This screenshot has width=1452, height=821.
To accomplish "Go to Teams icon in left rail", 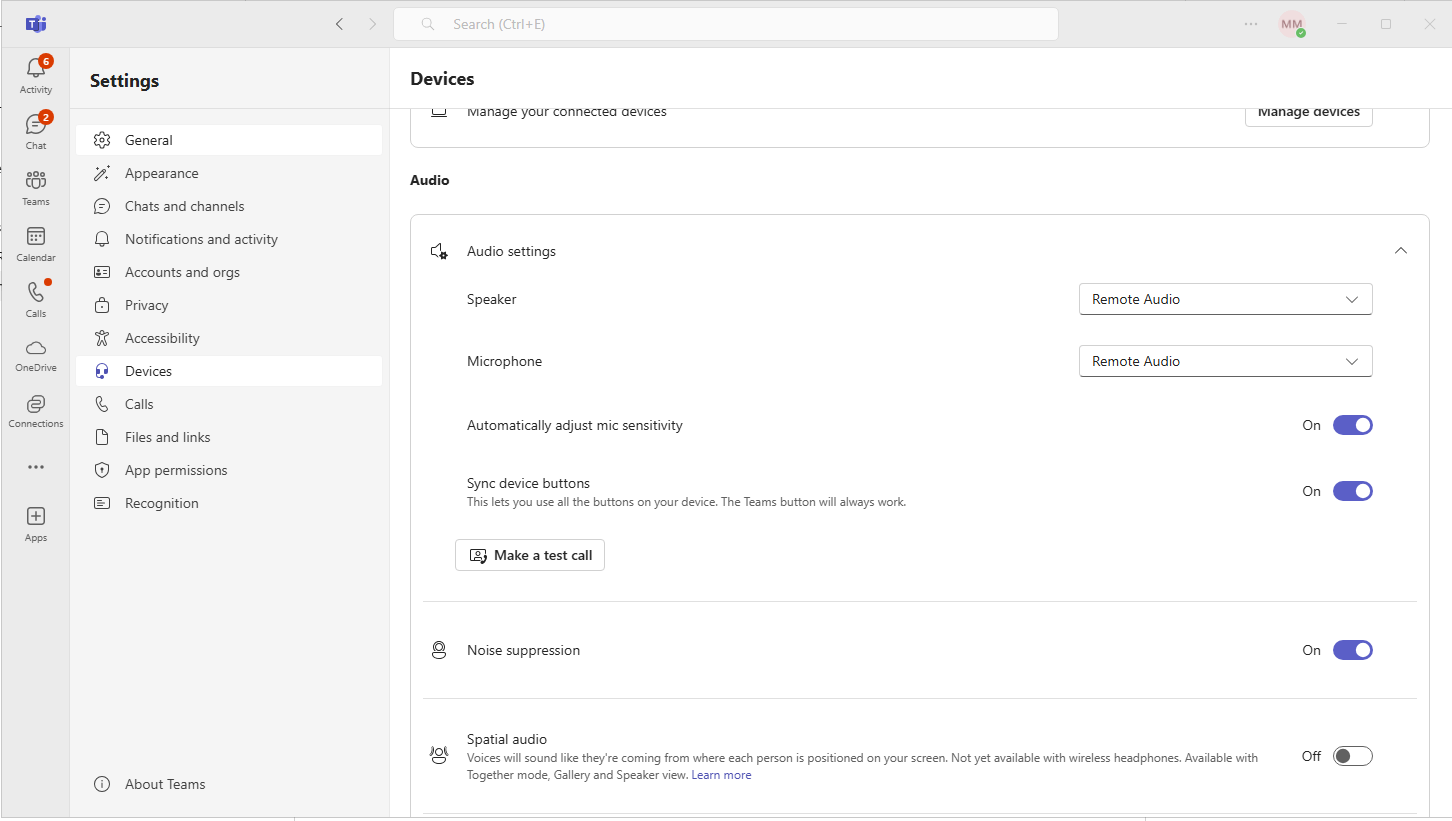I will pyautogui.click(x=36, y=181).
